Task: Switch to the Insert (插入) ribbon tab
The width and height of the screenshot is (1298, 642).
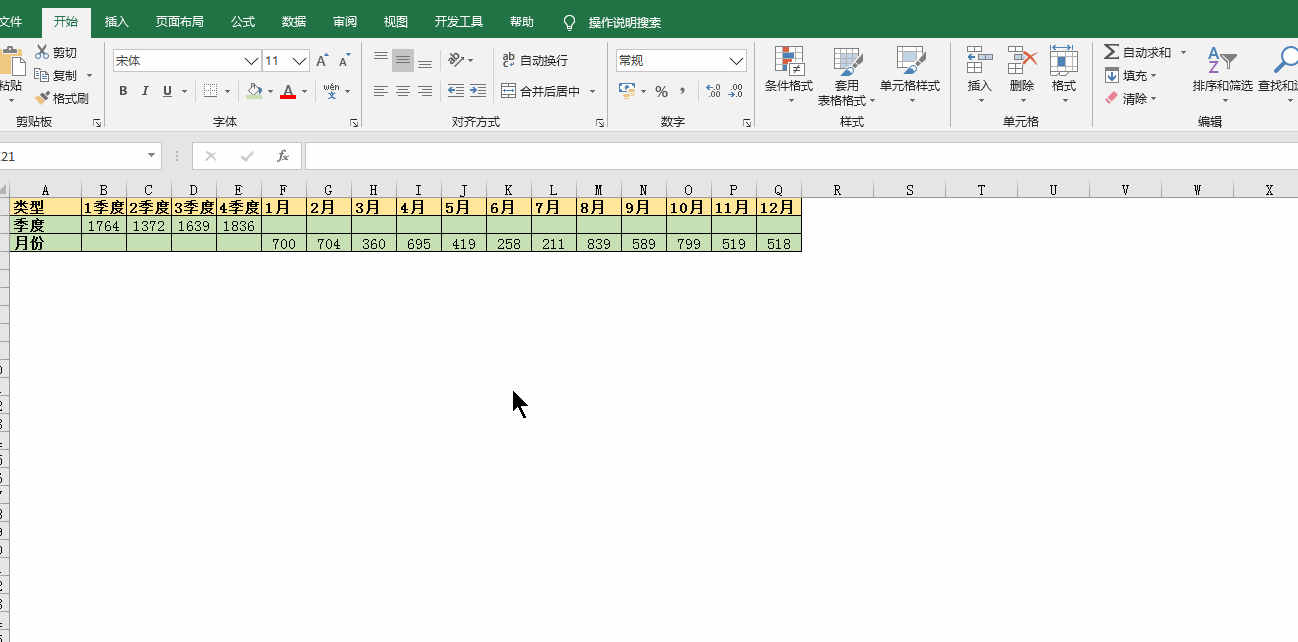Action: click(117, 22)
